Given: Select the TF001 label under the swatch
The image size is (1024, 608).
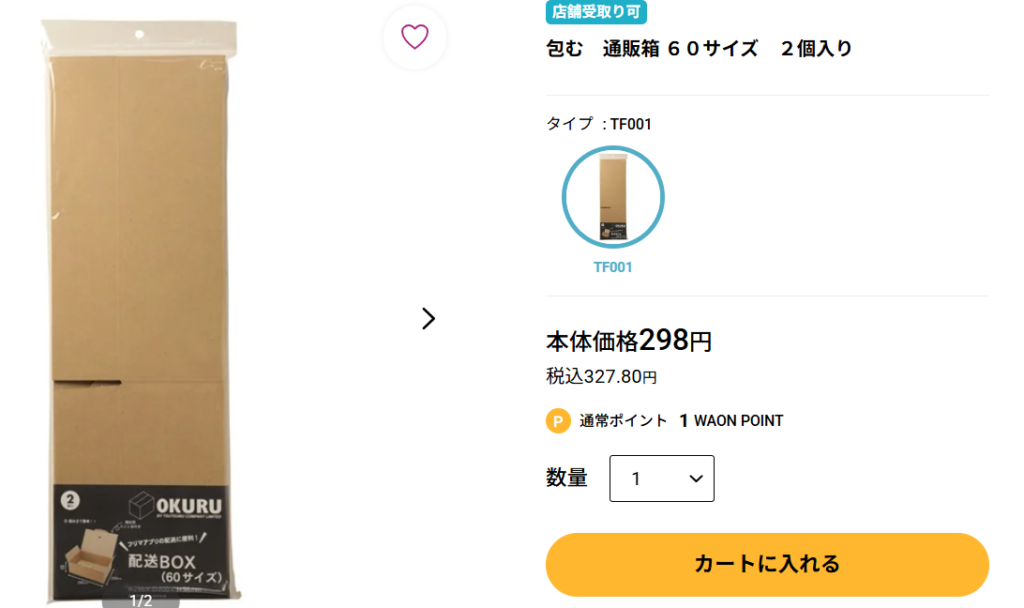Looking at the screenshot, I should 613,268.
